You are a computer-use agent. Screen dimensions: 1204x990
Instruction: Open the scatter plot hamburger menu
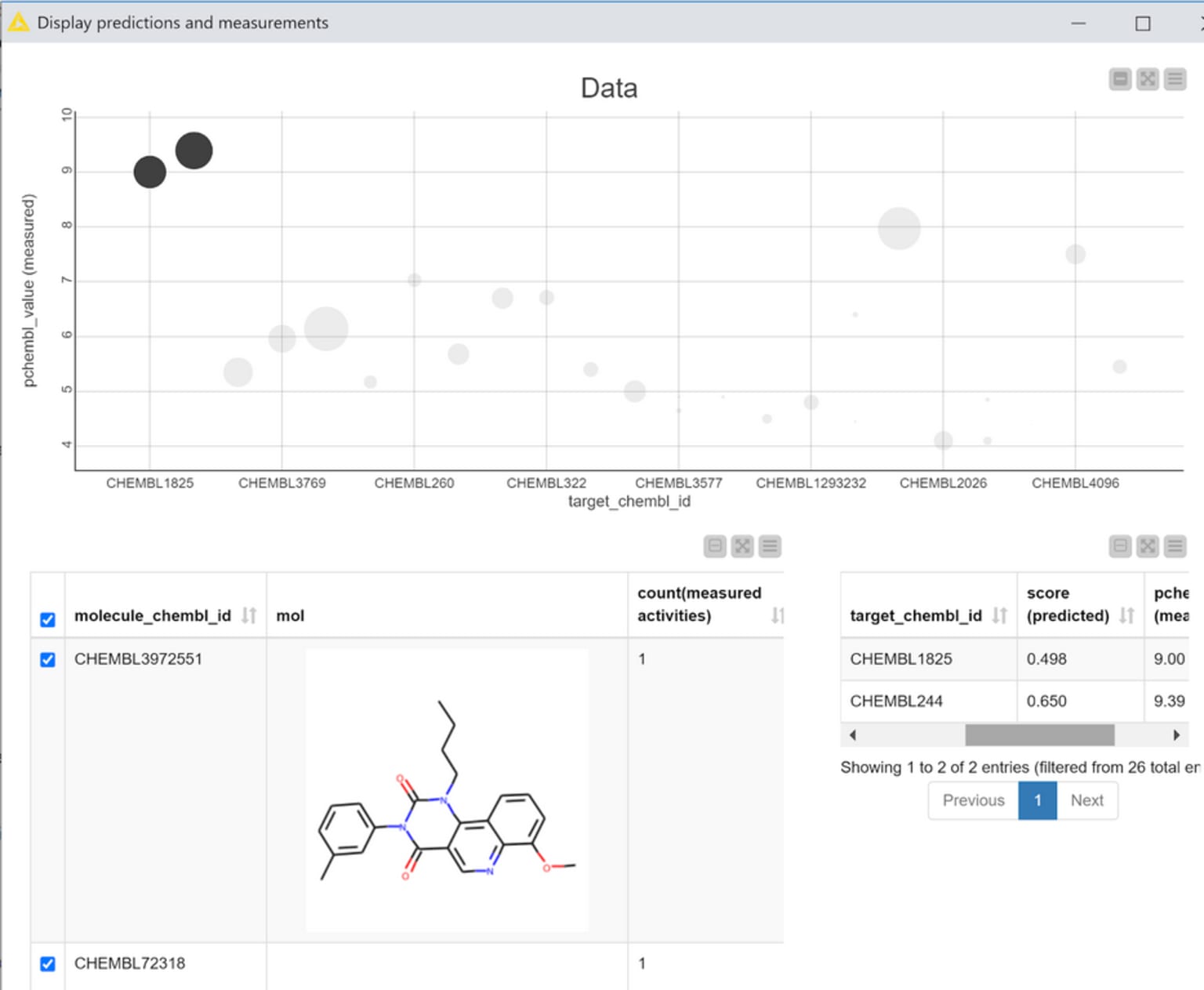(x=1173, y=78)
